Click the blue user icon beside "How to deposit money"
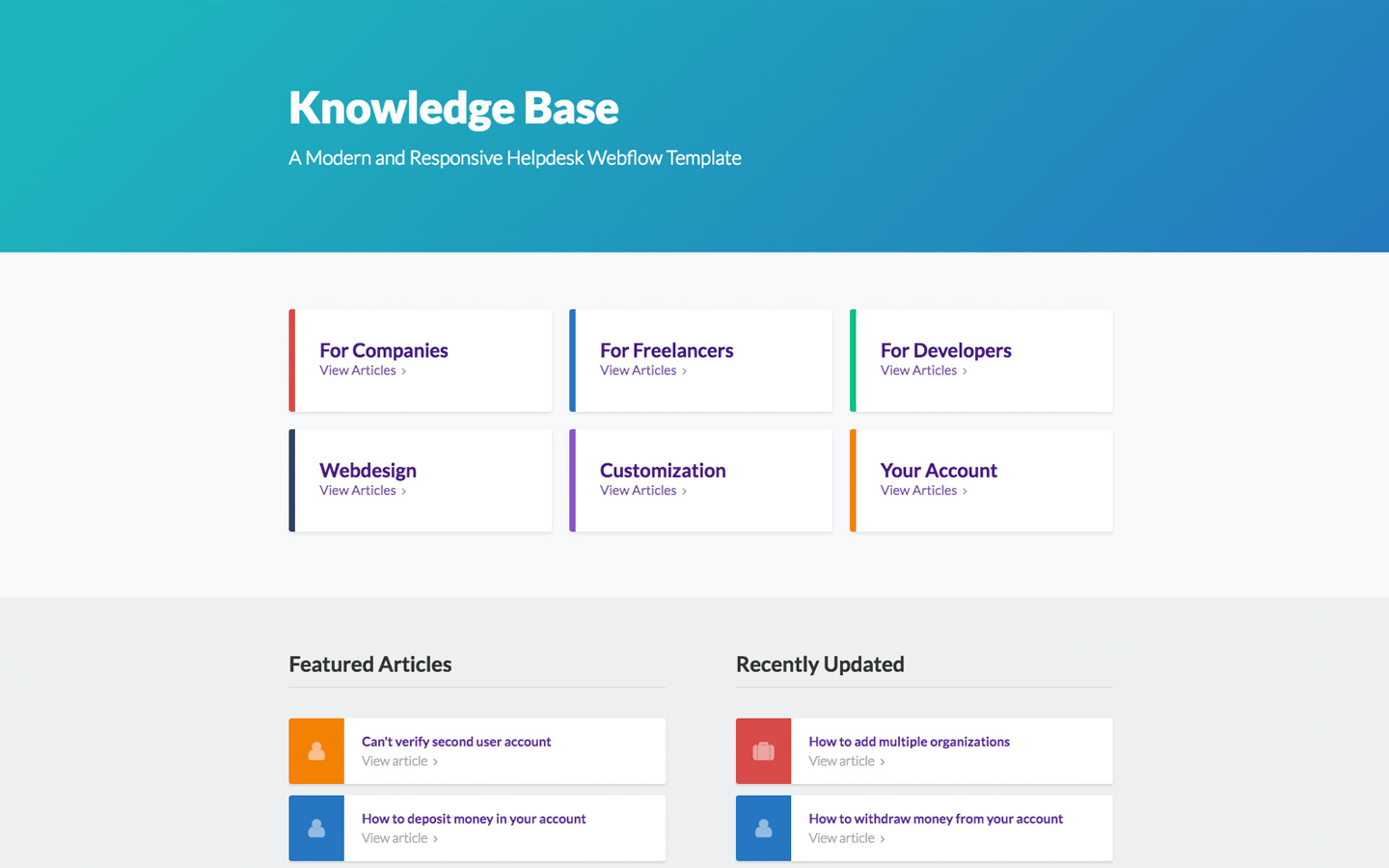 pyautogui.click(x=316, y=827)
